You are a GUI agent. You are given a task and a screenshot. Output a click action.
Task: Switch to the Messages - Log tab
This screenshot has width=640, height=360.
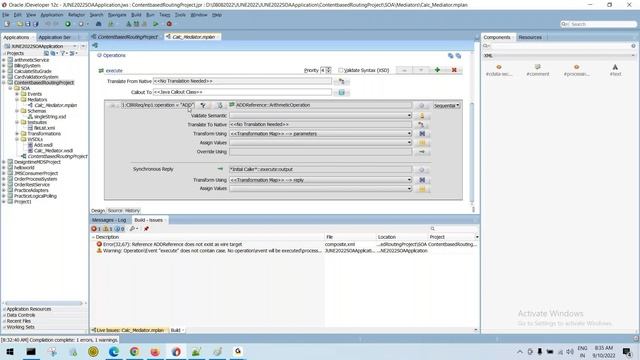(109, 220)
